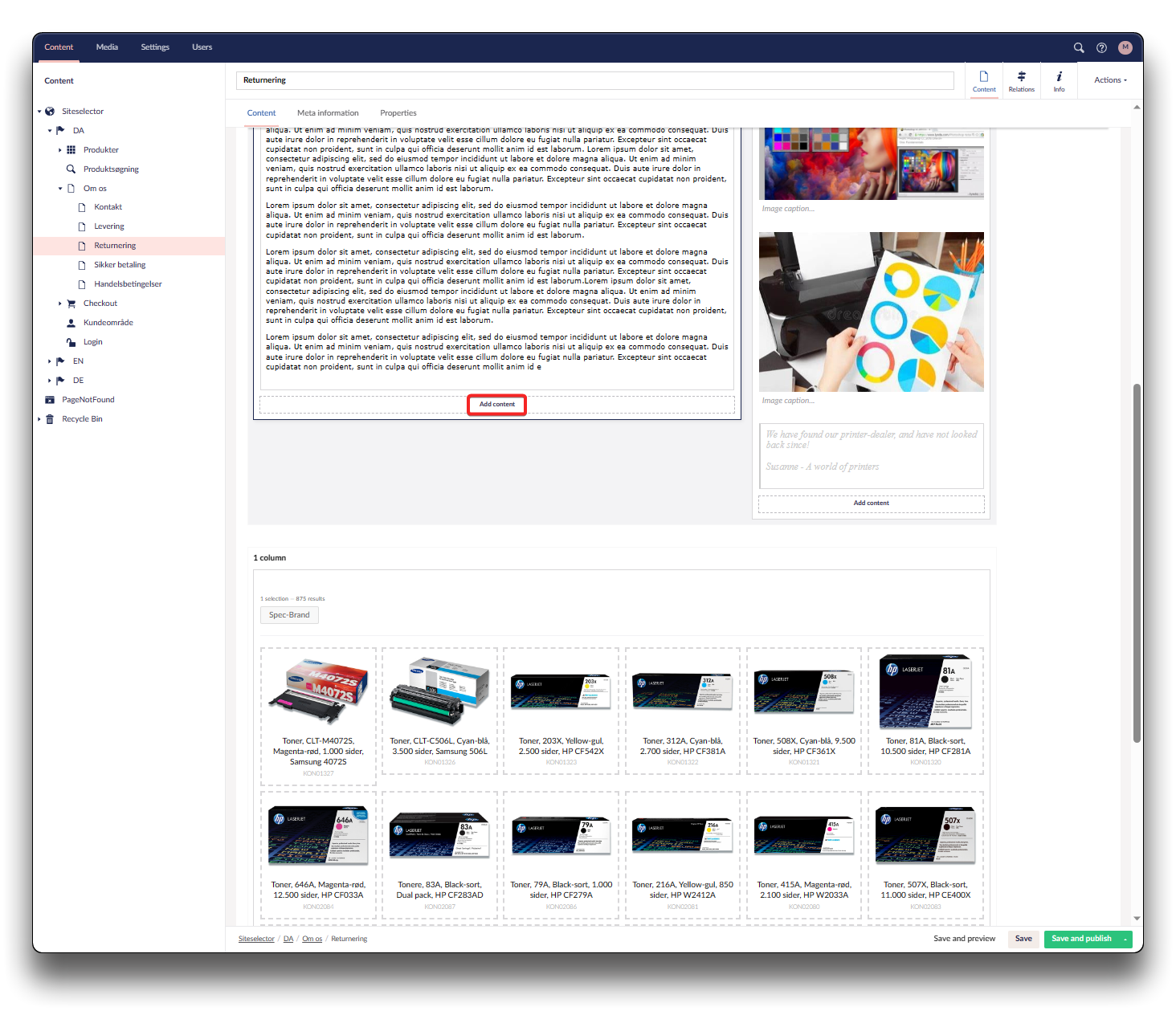Expand the Produkter tree node
The image size is (1176, 1011).
(x=60, y=150)
